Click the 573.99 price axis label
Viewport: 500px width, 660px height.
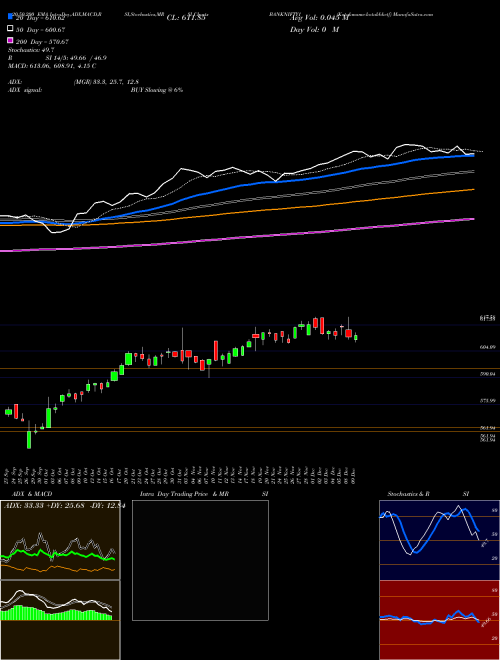coord(488,401)
